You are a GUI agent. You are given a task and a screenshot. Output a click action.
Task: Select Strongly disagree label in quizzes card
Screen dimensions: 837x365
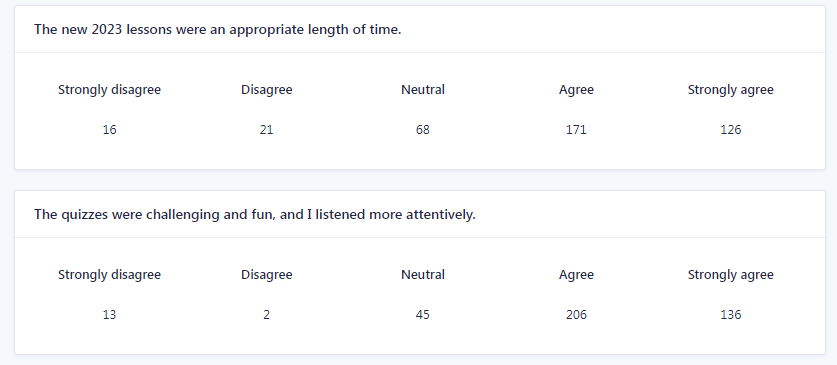(x=109, y=275)
